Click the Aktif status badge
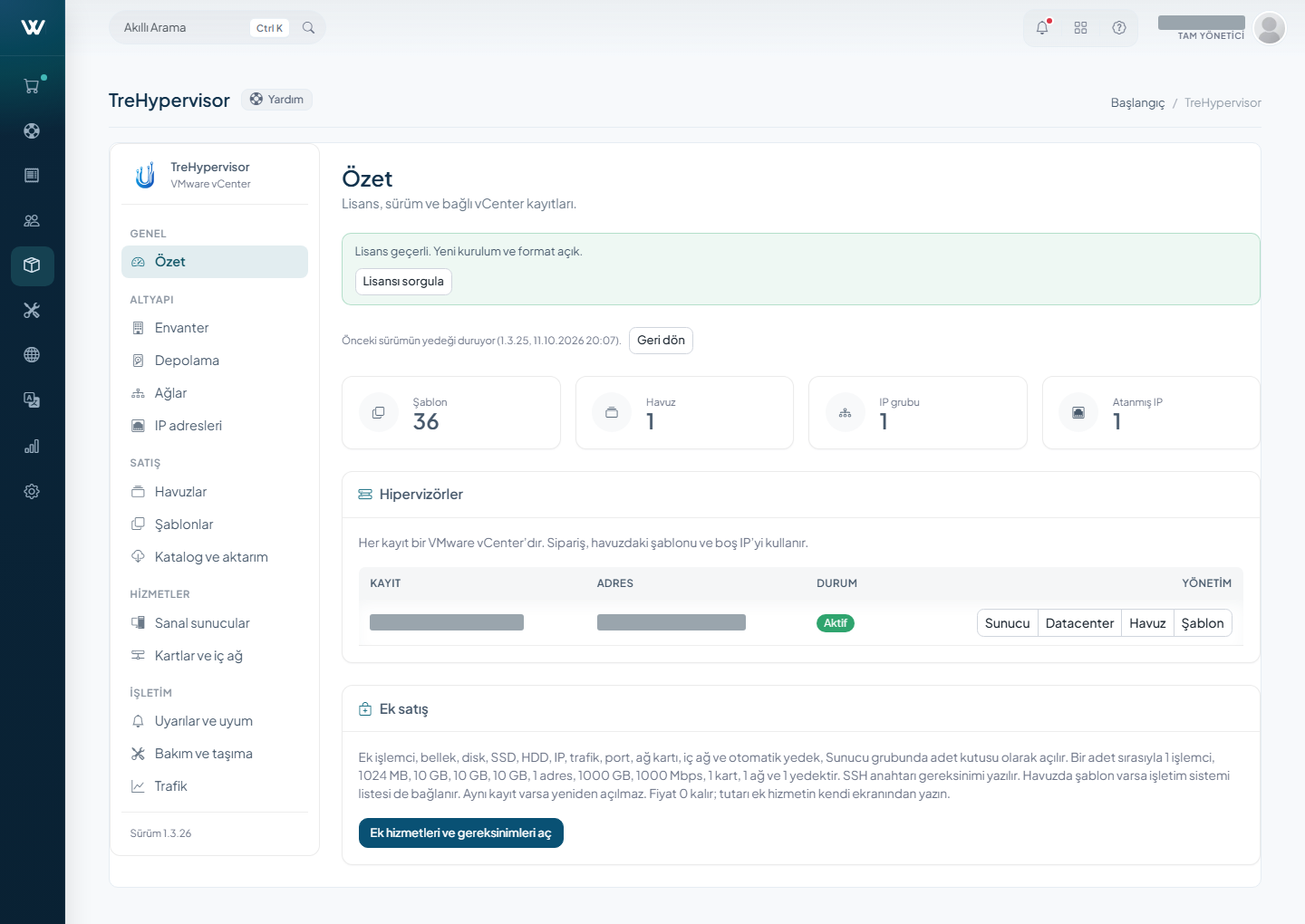Viewport: 1305px width, 924px height. (835, 623)
